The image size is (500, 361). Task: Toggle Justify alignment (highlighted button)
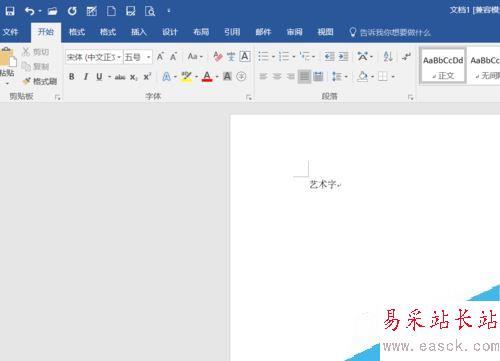(x=304, y=77)
